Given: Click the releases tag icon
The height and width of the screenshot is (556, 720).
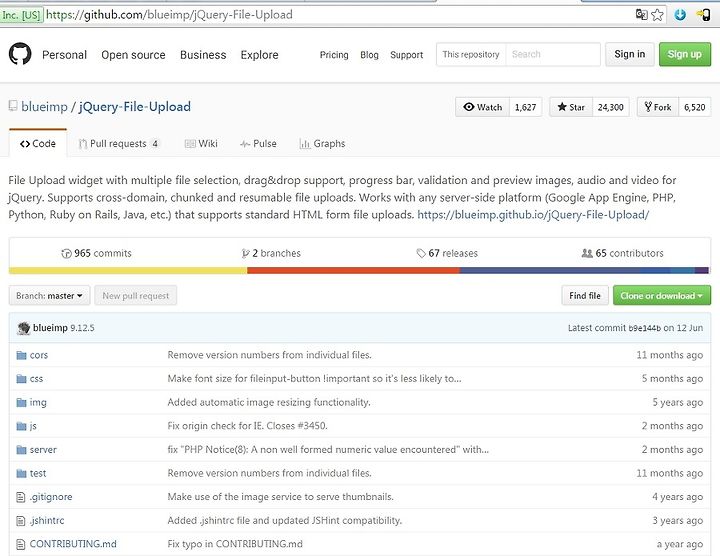Looking at the screenshot, I should (x=421, y=253).
